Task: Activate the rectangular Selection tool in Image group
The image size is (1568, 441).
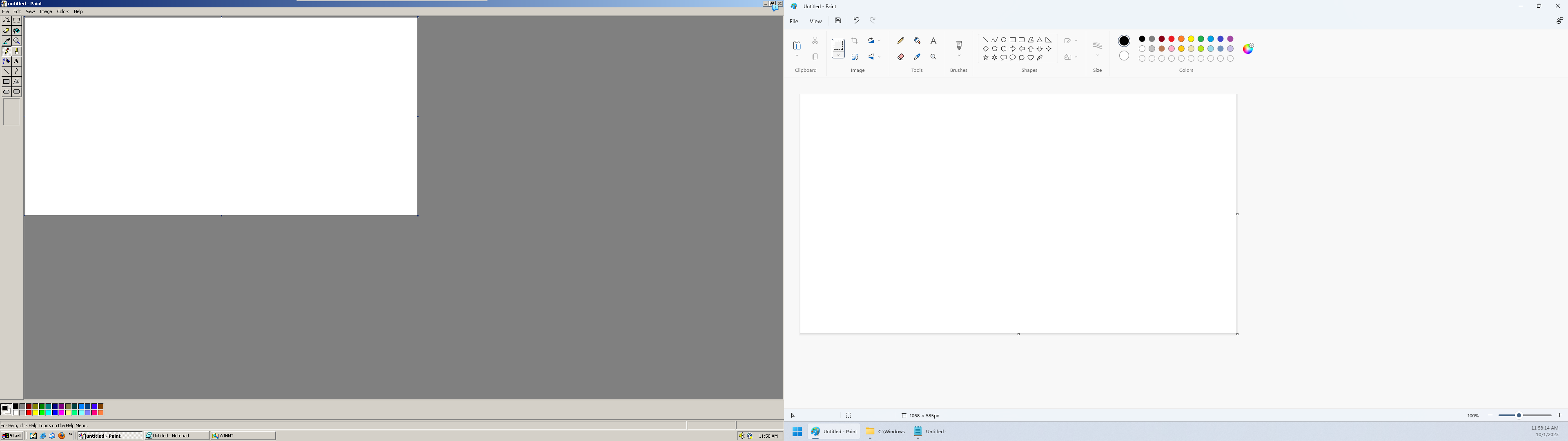Action: click(x=838, y=46)
